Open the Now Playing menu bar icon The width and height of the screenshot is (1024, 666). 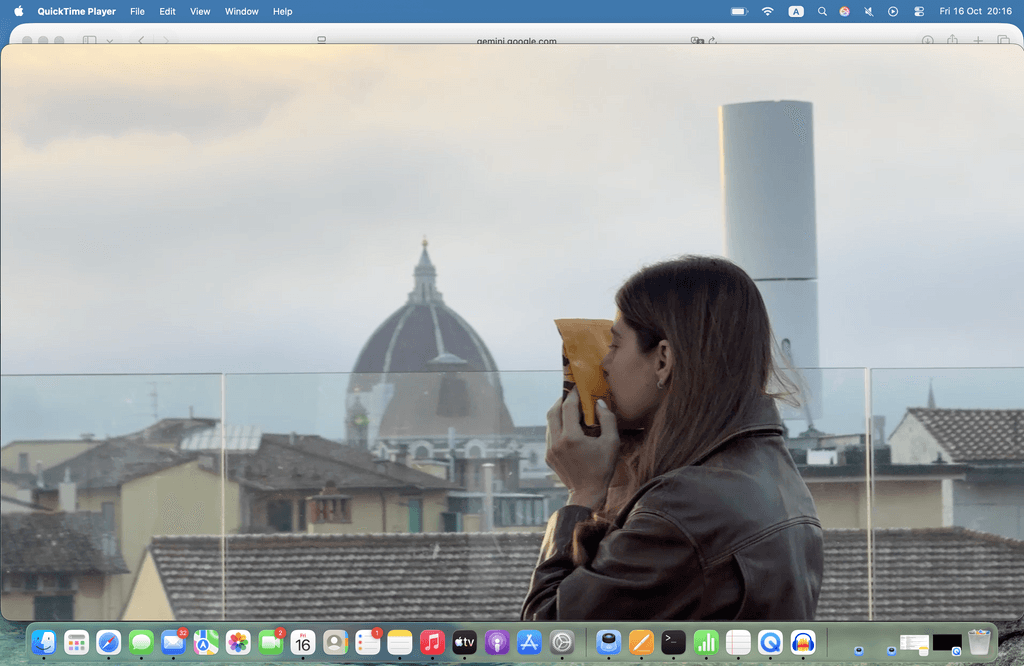tap(893, 12)
